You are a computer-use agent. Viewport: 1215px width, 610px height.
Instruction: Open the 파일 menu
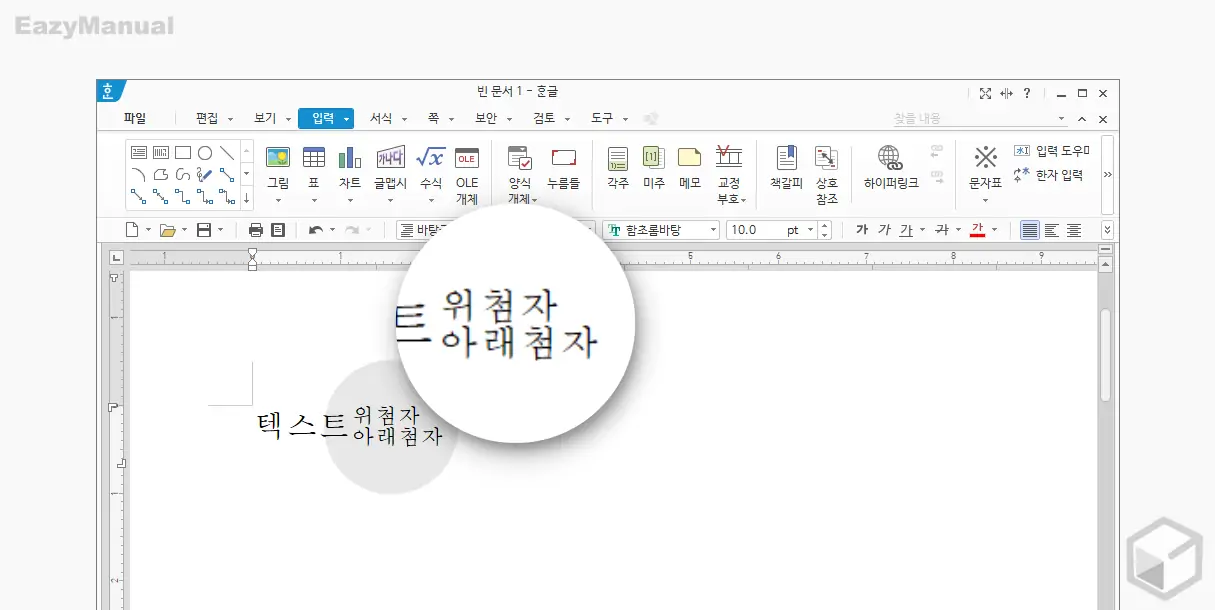click(136, 117)
